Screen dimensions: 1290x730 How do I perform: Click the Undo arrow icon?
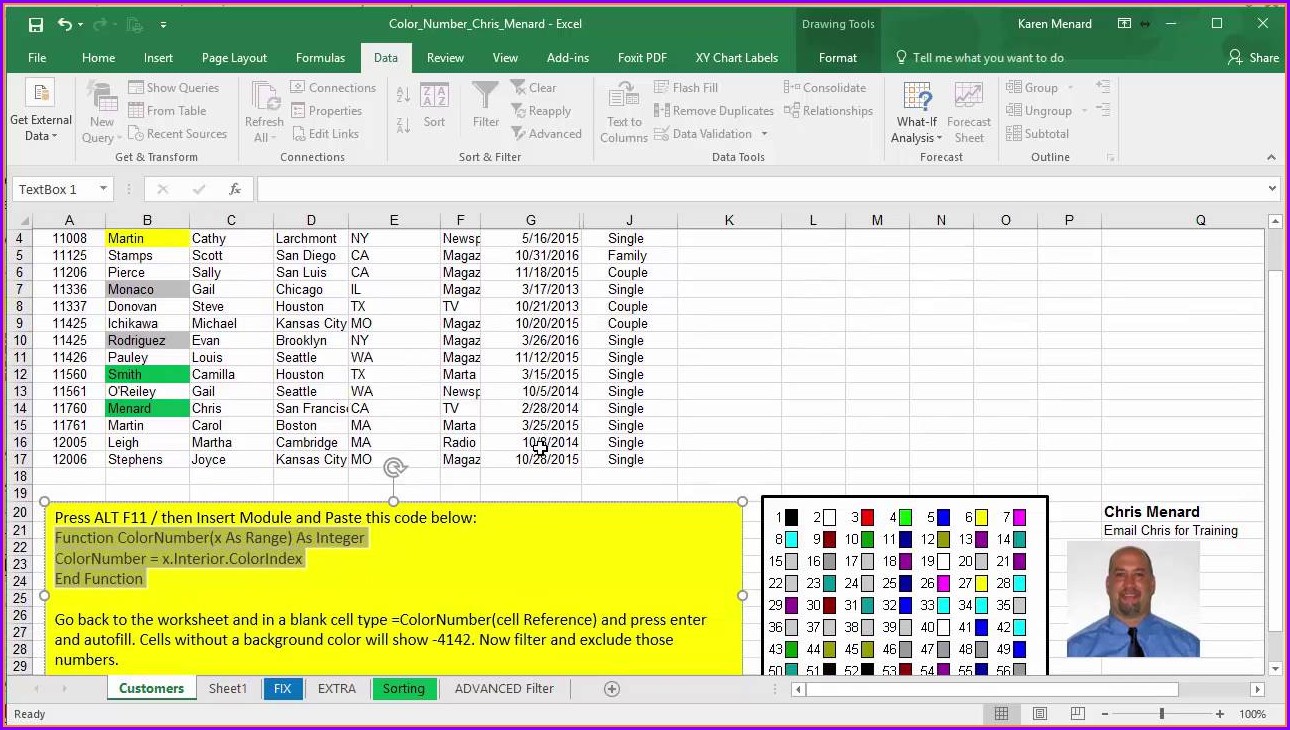[65, 24]
